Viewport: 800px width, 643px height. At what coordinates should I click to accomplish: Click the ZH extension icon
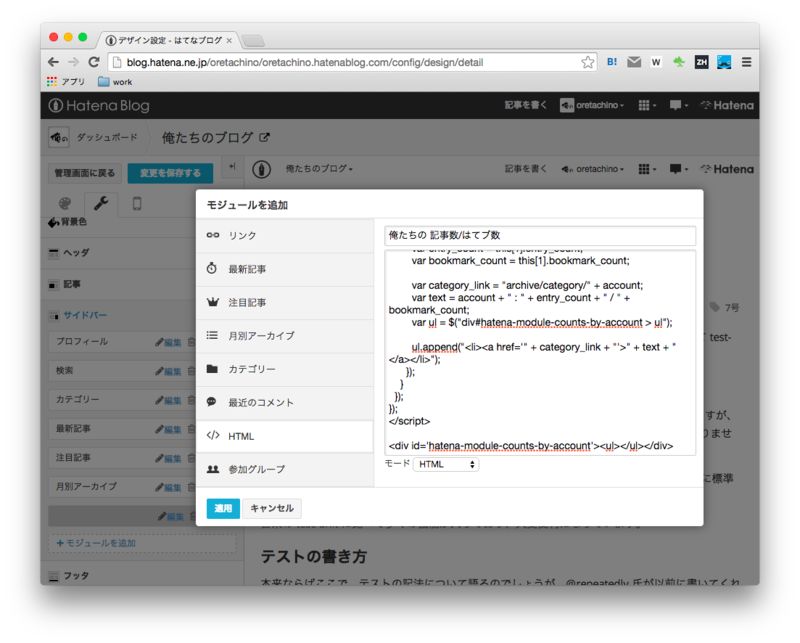click(702, 62)
